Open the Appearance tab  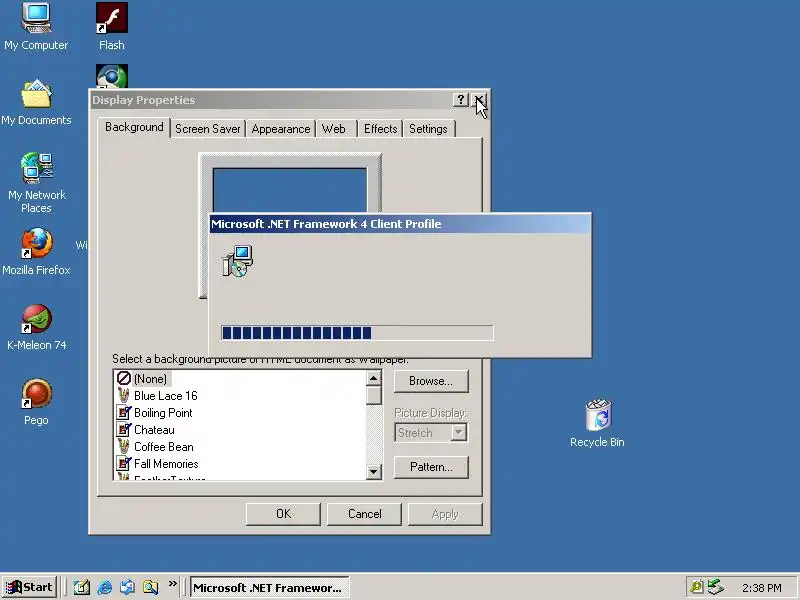(281, 129)
